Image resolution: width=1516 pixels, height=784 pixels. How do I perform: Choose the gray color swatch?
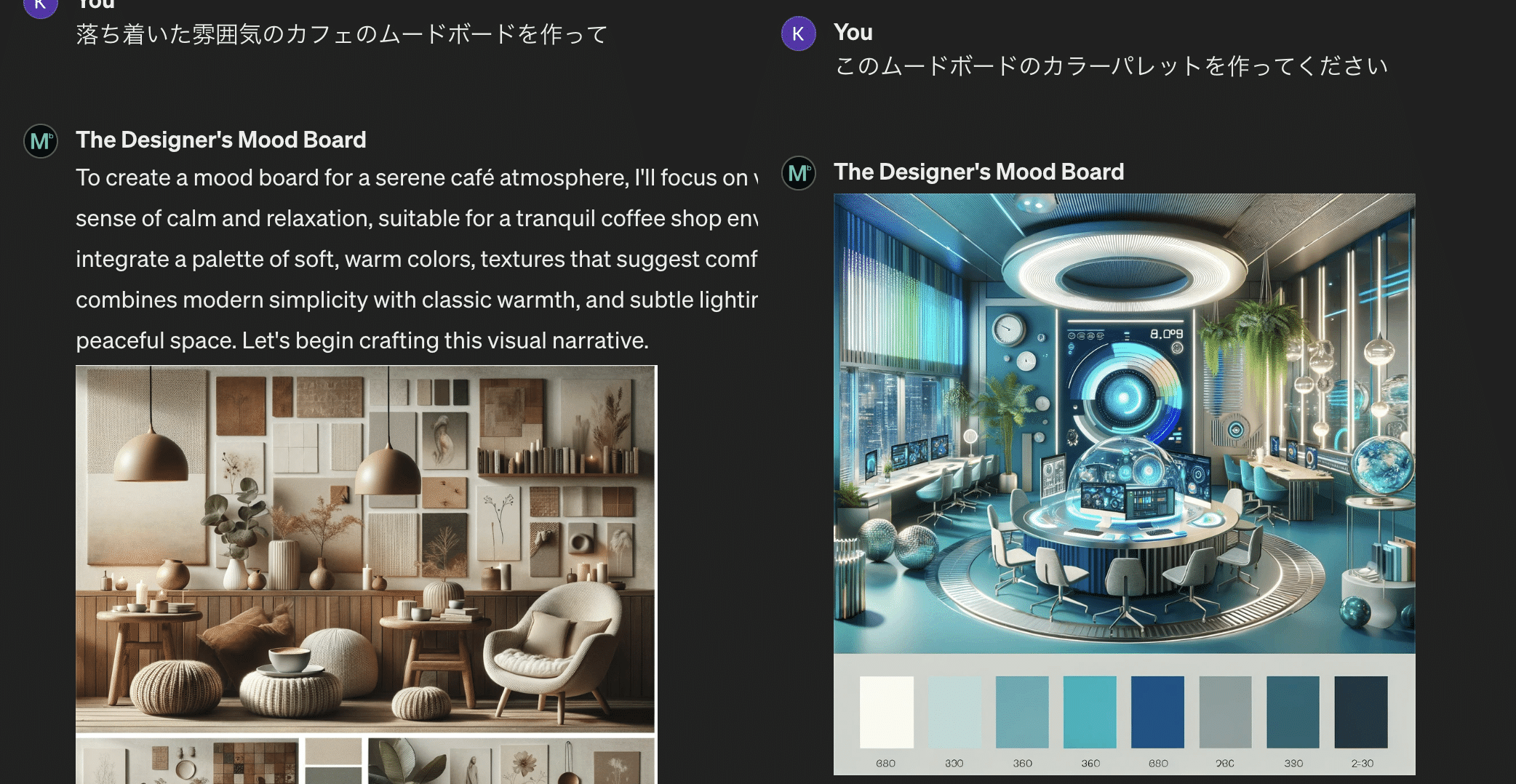(1225, 712)
